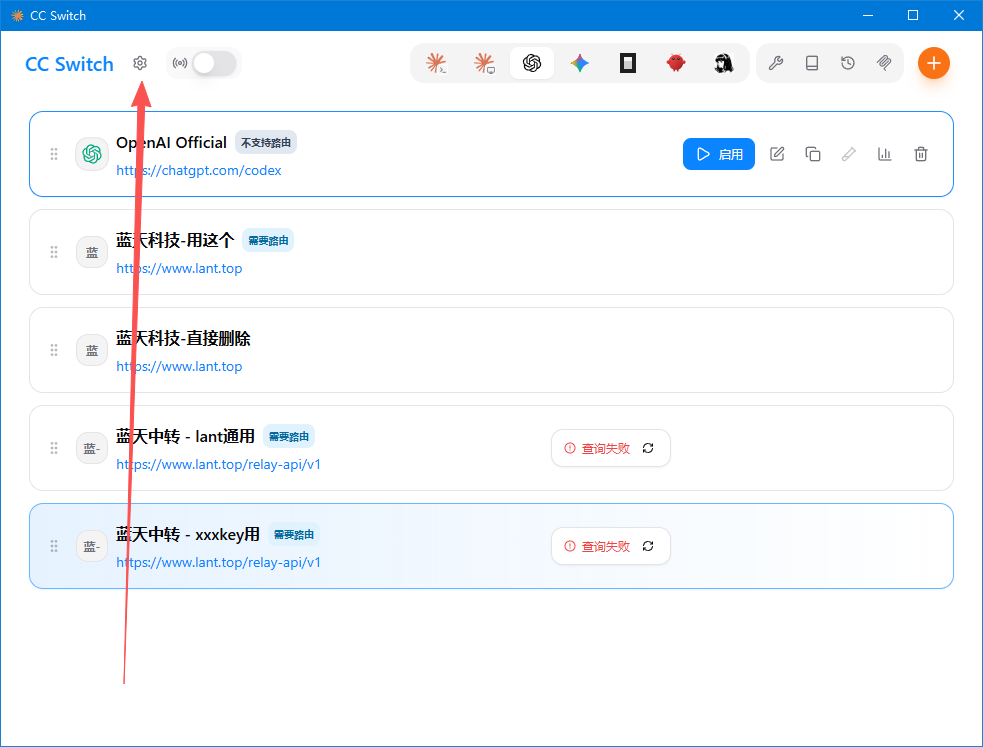This screenshot has width=983, height=747.
Task: Delete the OpenAI Official provider
Action: coord(920,154)
